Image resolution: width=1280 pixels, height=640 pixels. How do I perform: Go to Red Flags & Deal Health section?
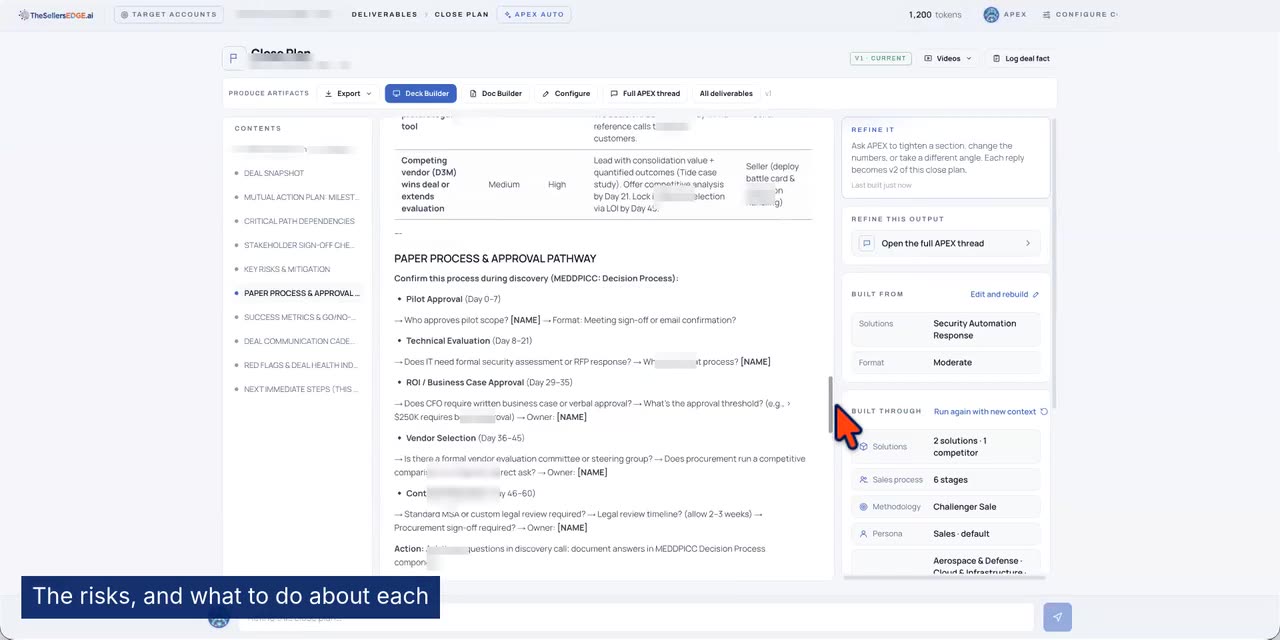coord(300,365)
